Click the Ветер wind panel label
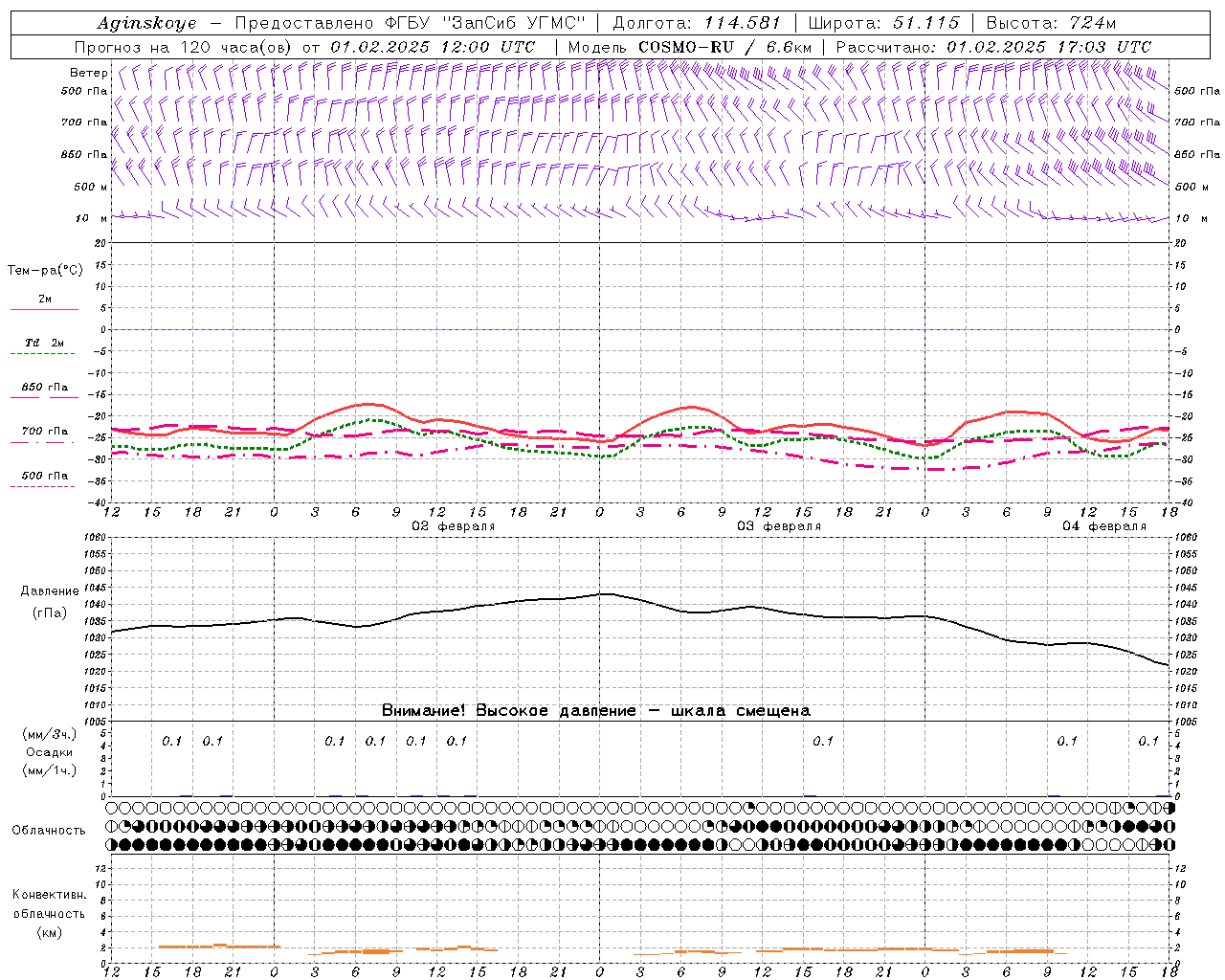 (89, 73)
